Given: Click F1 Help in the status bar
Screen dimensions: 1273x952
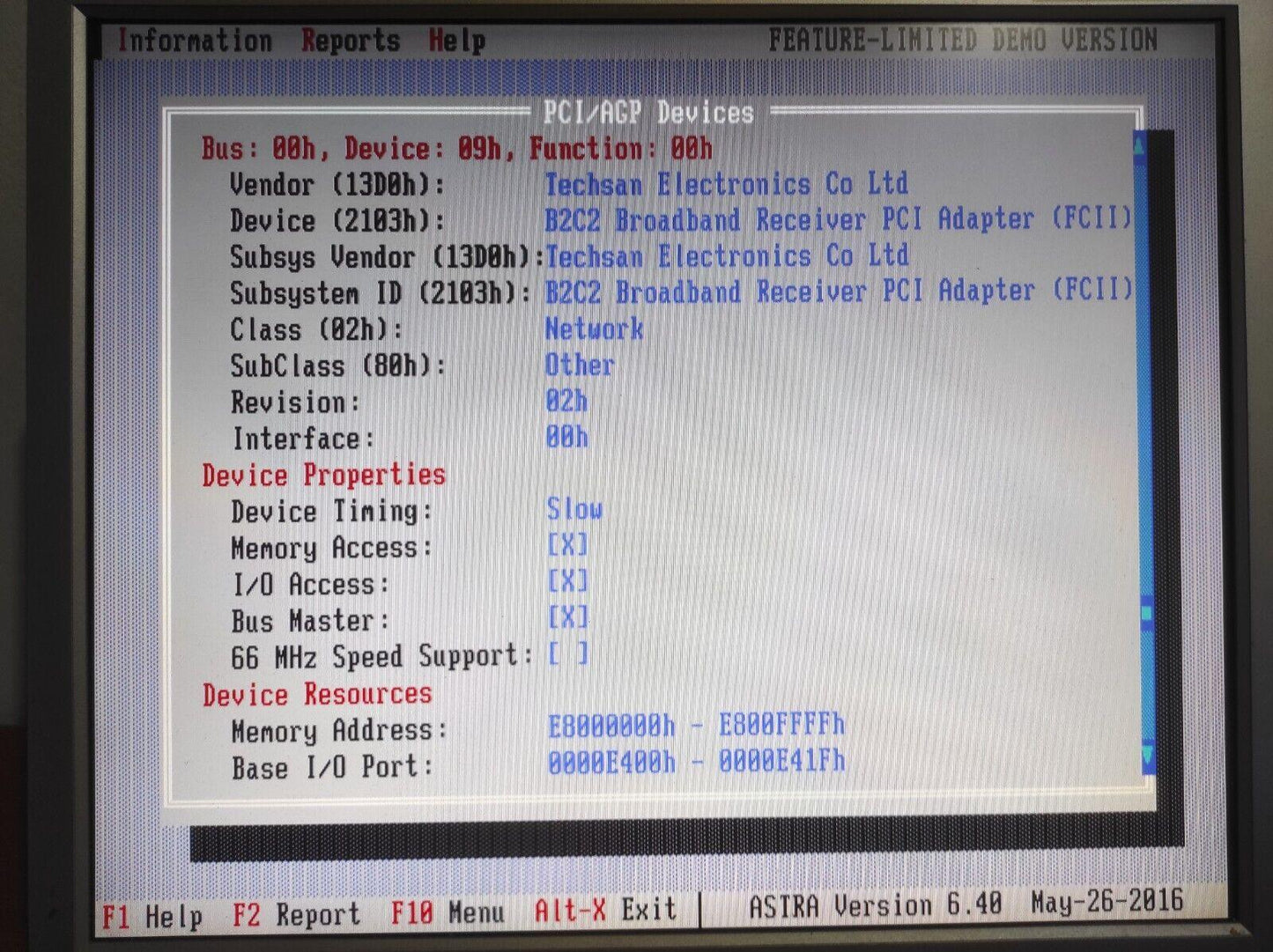Looking at the screenshot, I should pyautogui.click(x=152, y=916).
